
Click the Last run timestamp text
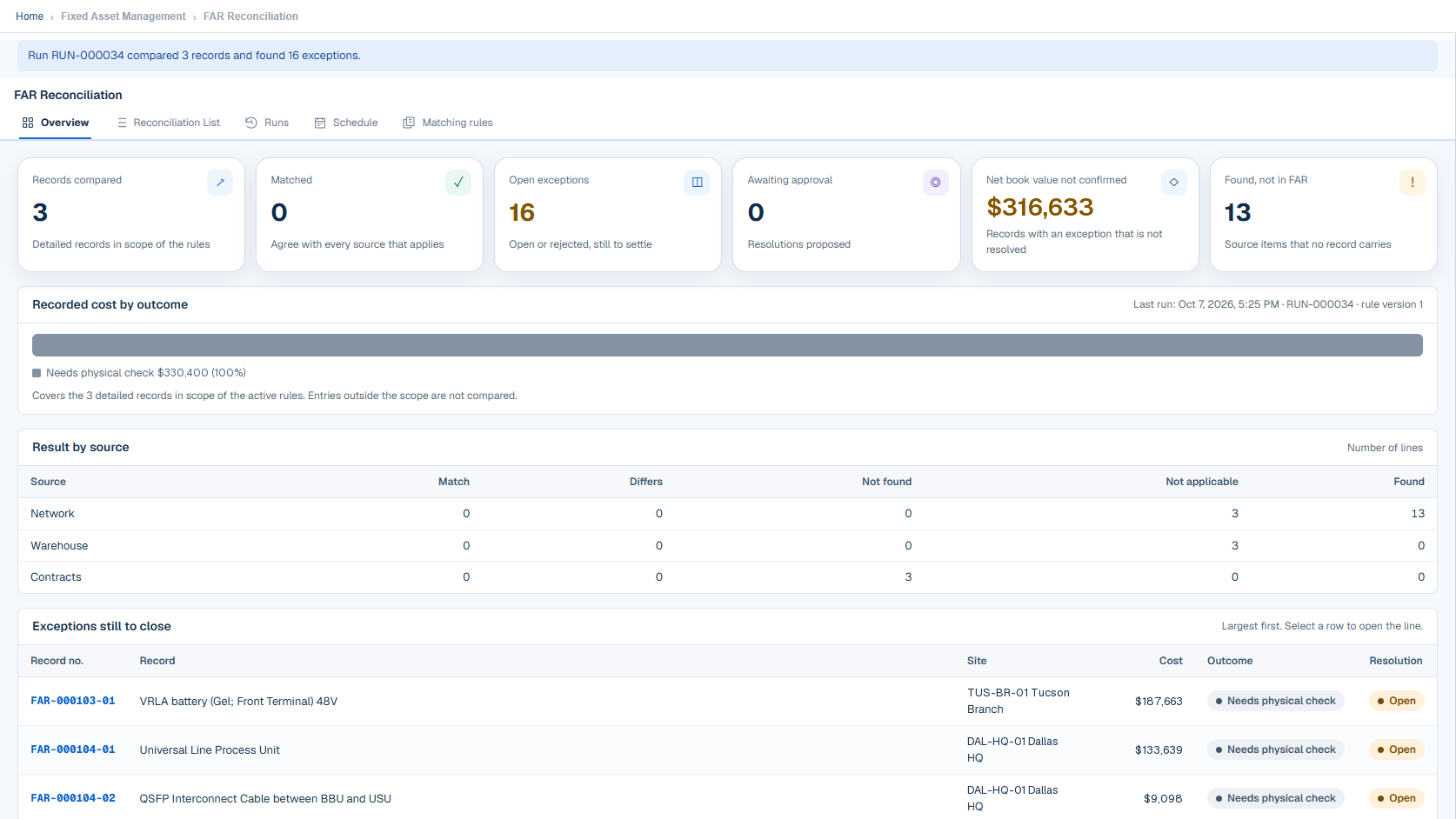(x=1278, y=304)
